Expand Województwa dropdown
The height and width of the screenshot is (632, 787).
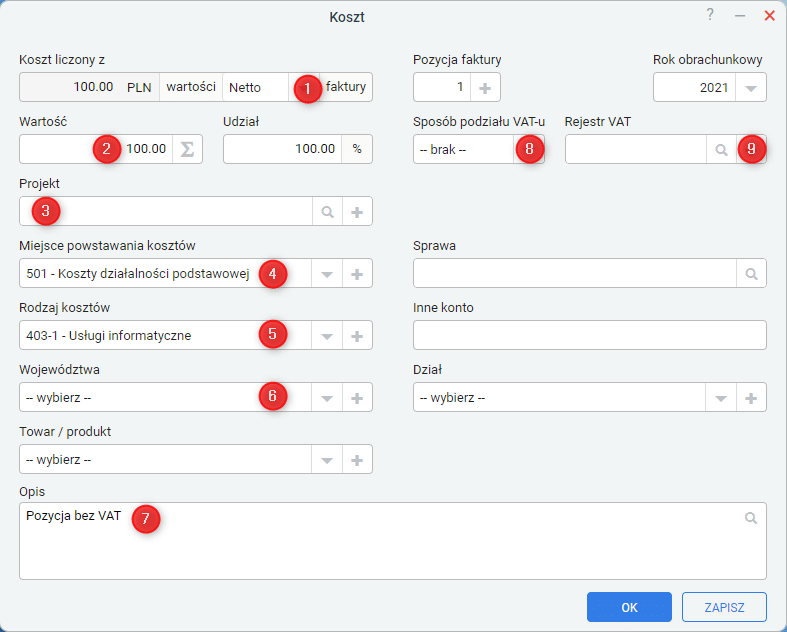327,398
